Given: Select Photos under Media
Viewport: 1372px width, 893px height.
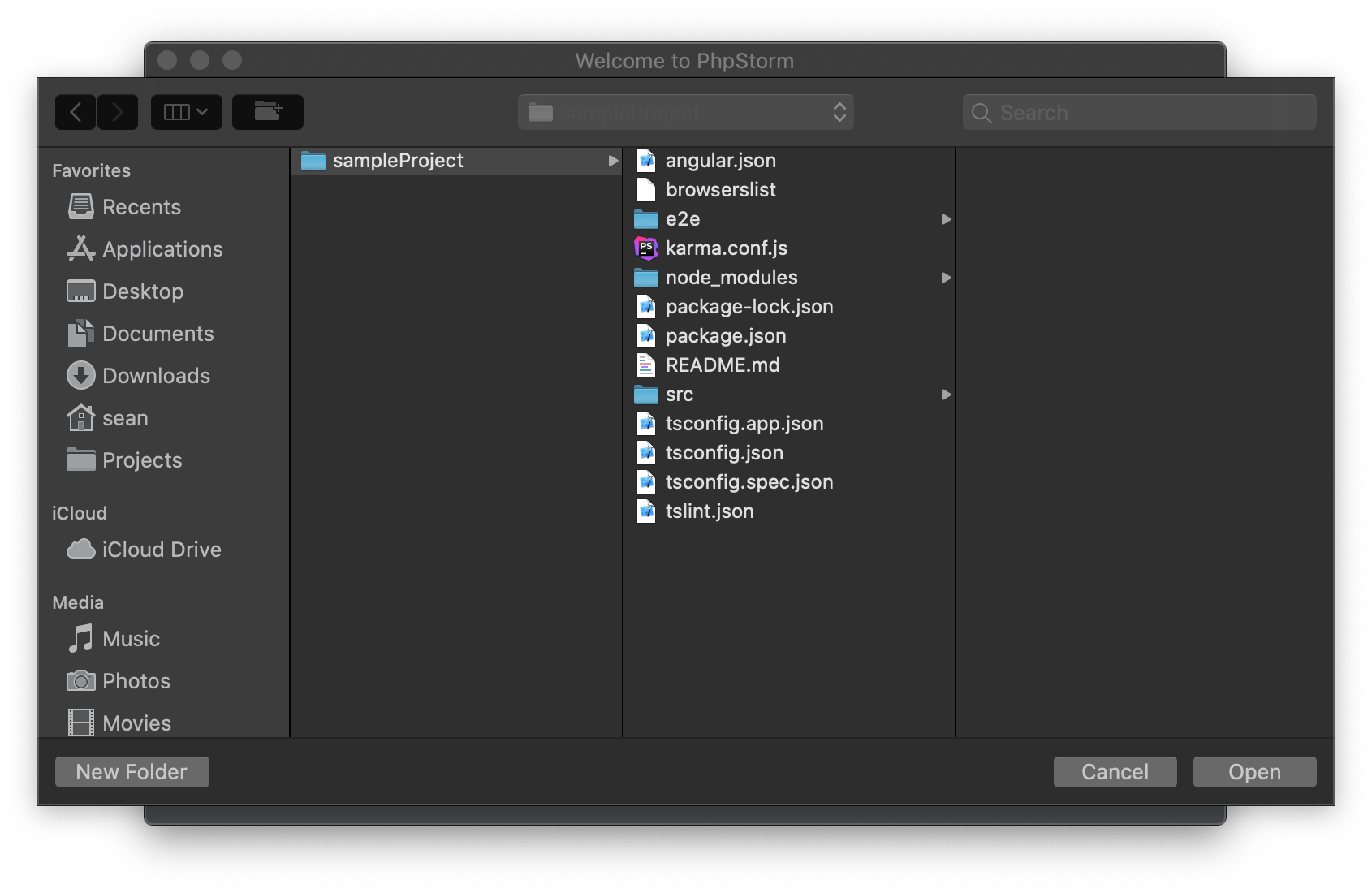Looking at the screenshot, I should click(x=119, y=681).
